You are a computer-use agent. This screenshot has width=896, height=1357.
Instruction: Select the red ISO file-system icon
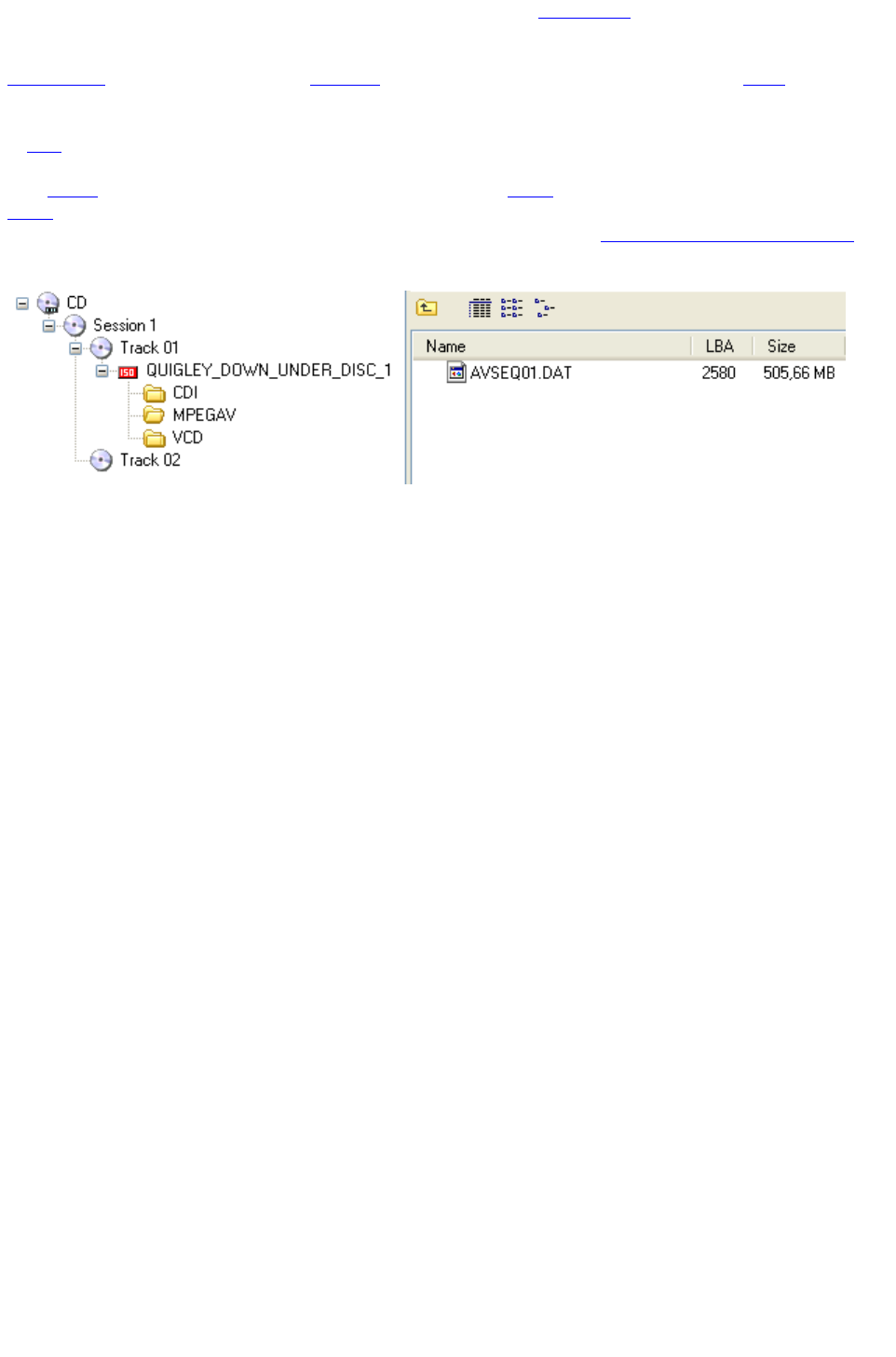tap(128, 372)
